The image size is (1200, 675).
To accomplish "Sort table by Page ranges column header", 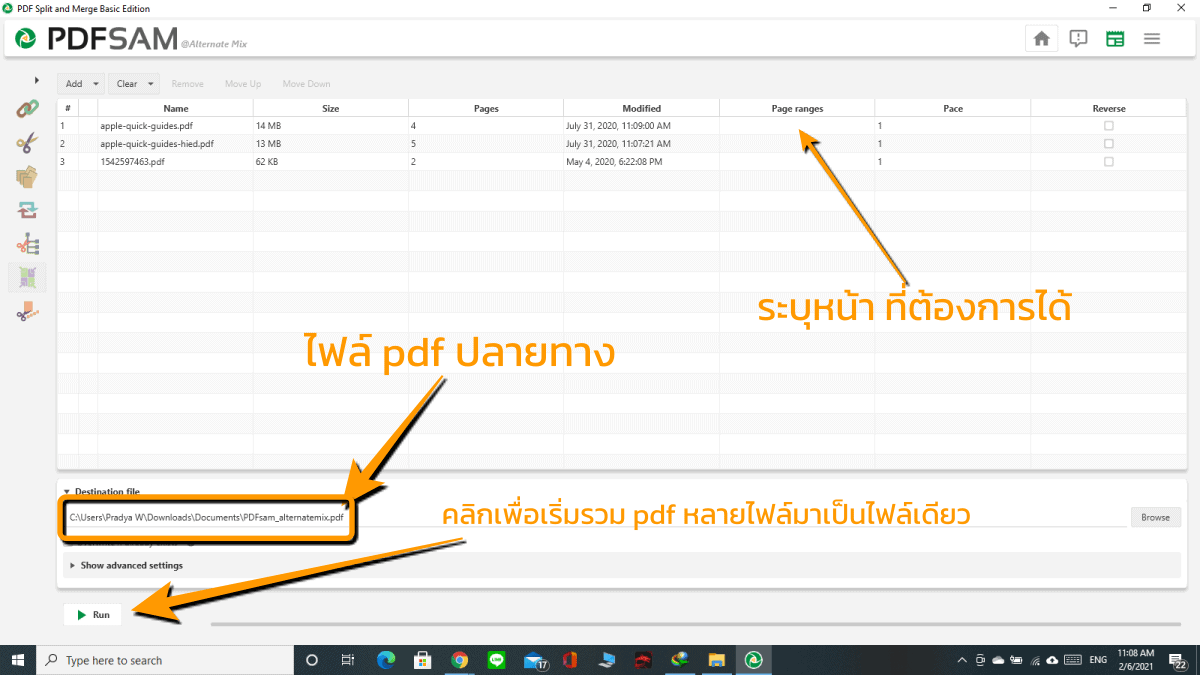I will [x=797, y=108].
